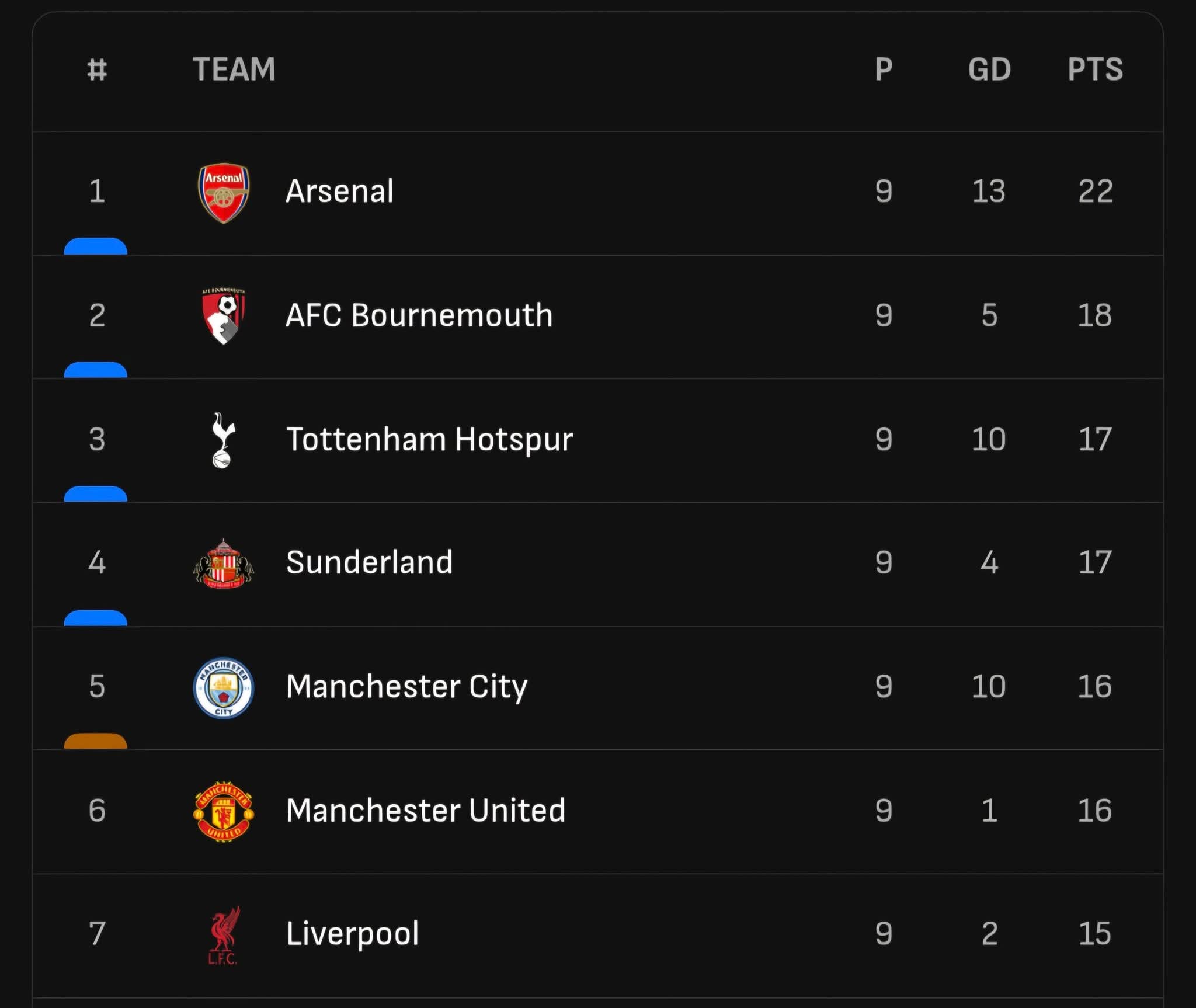This screenshot has width=1196, height=1008.
Task: Click the AFC Bournemouth club crest
Action: (x=224, y=316)
